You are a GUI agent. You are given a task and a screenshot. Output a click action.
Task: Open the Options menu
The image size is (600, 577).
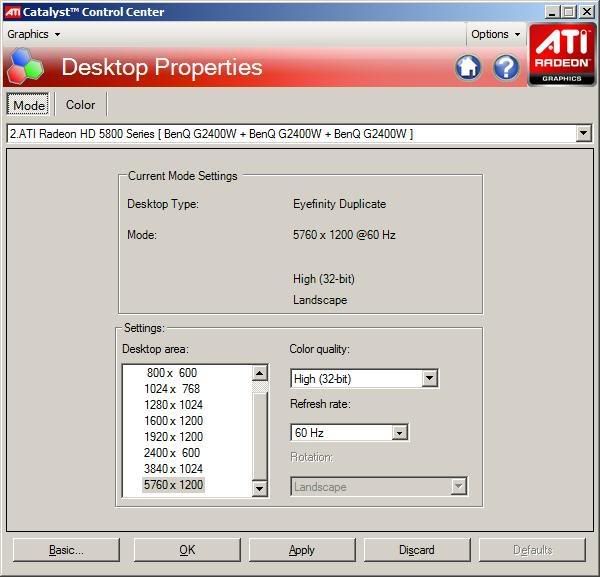click(x=496, y=34)
